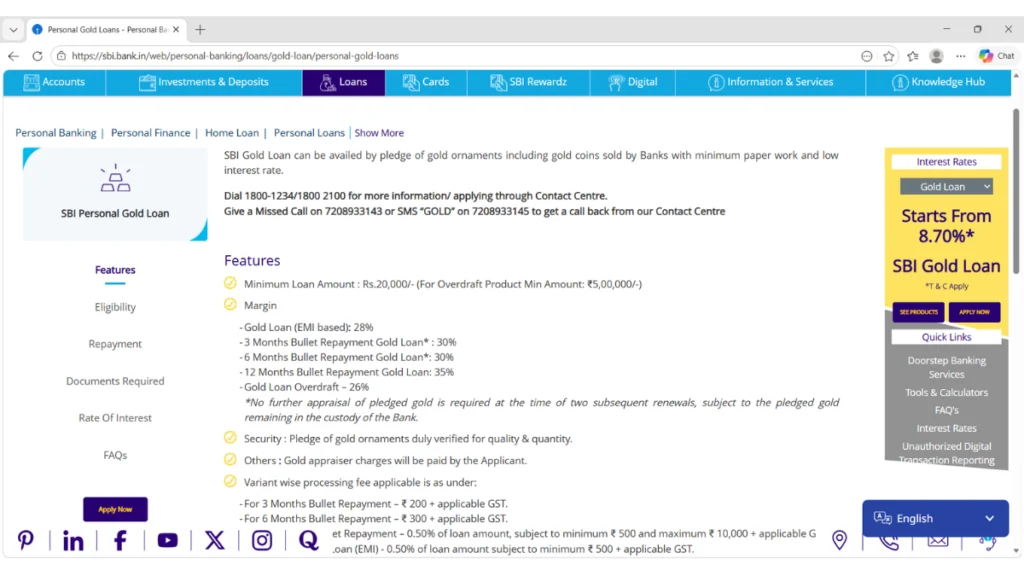Click the address bar reader icon

point(867,56)
